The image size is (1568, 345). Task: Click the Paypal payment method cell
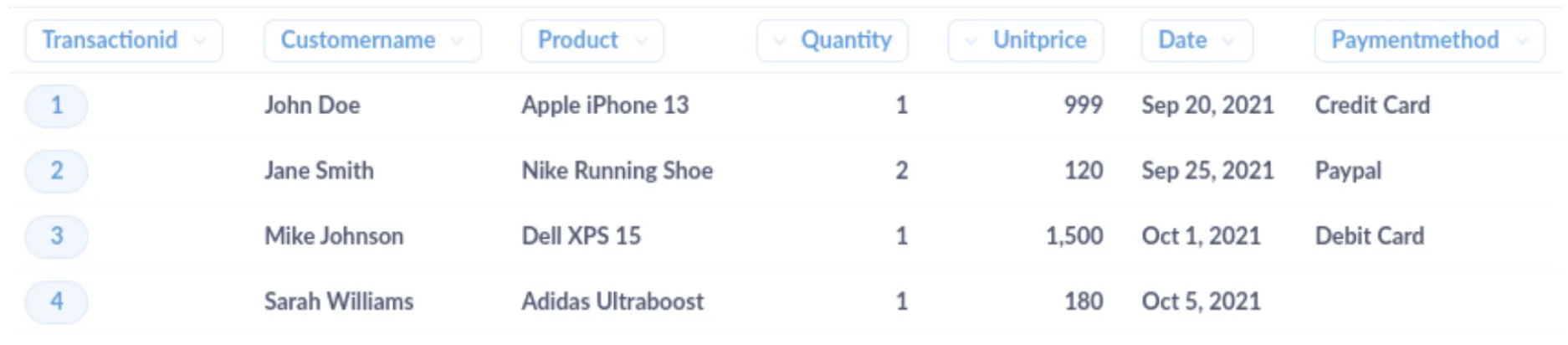point(1348,171)
